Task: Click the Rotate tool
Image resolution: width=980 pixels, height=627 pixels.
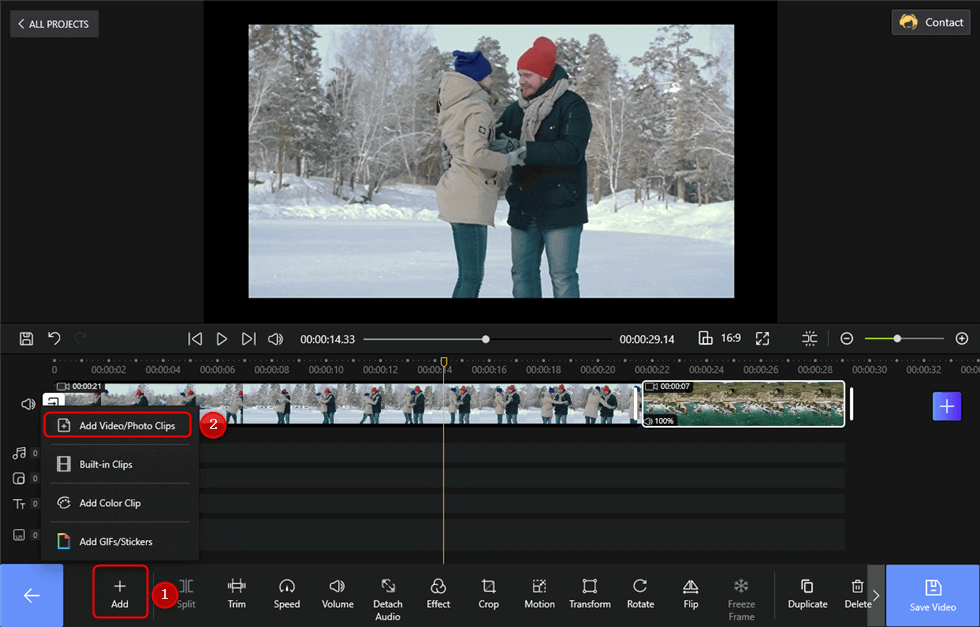Action: pos(640,593)
